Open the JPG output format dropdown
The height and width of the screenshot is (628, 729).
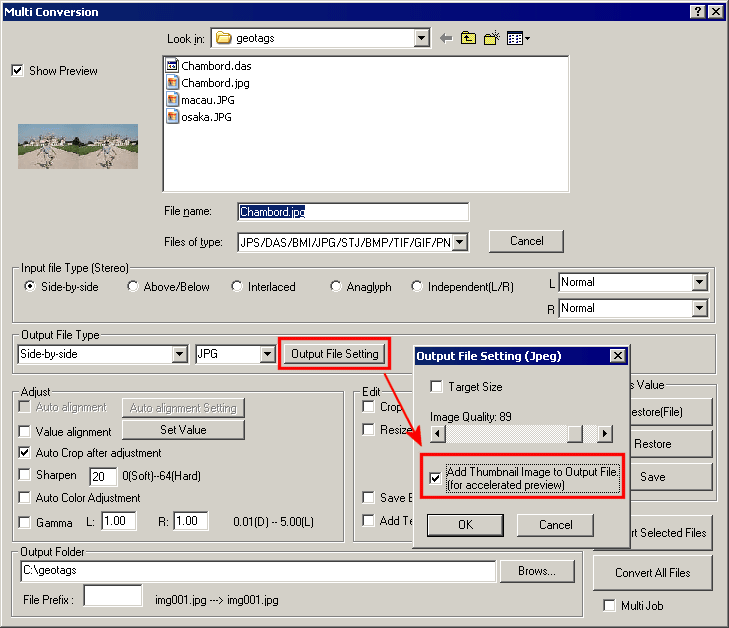click(x=267, y=354)
